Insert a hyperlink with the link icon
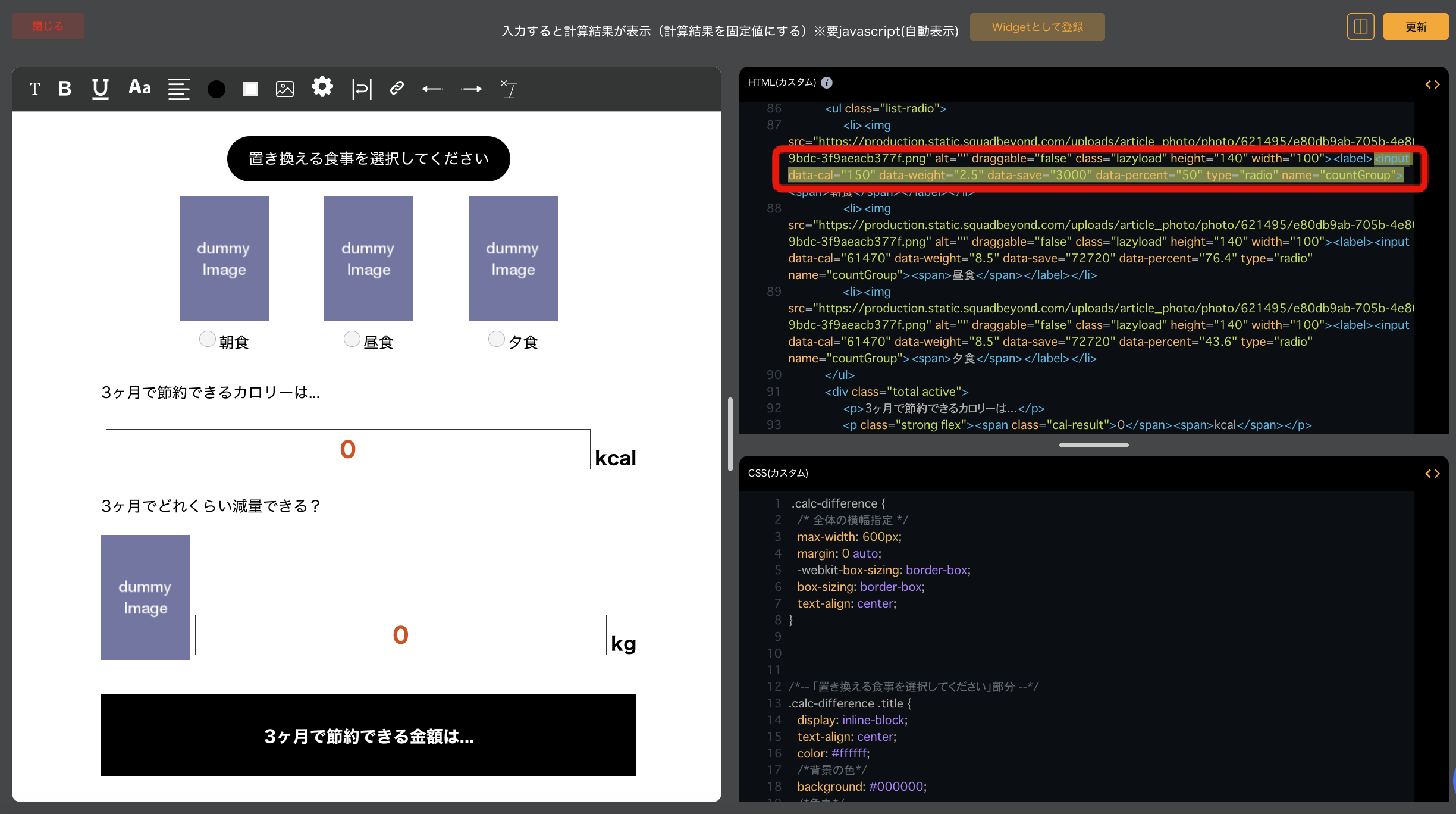The image size is (1456, 814). tap(397, 89)
